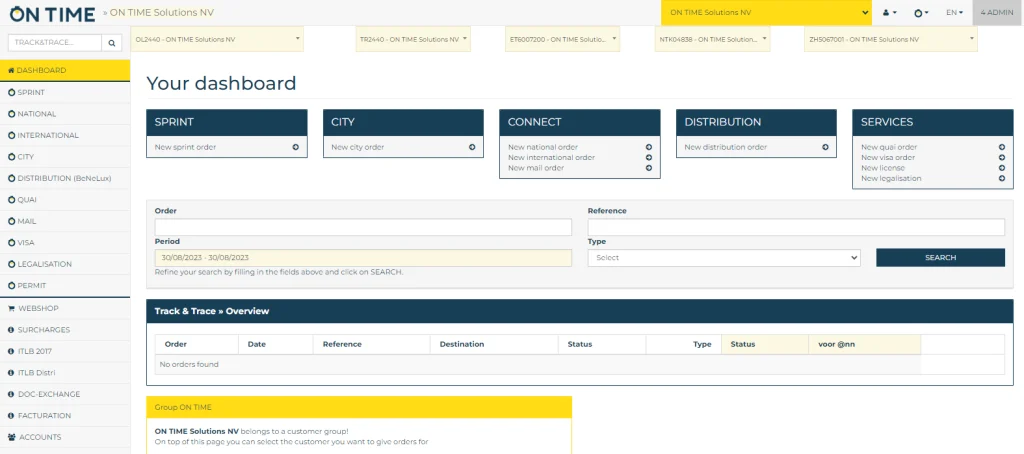Click the Order input field
1024x454 pixels.
(x=363, y=227)
